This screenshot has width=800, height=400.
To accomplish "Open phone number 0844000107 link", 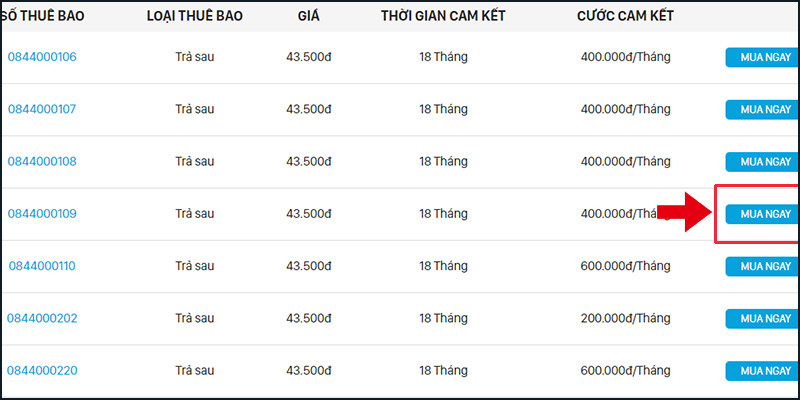I will (x=42, y=109).
